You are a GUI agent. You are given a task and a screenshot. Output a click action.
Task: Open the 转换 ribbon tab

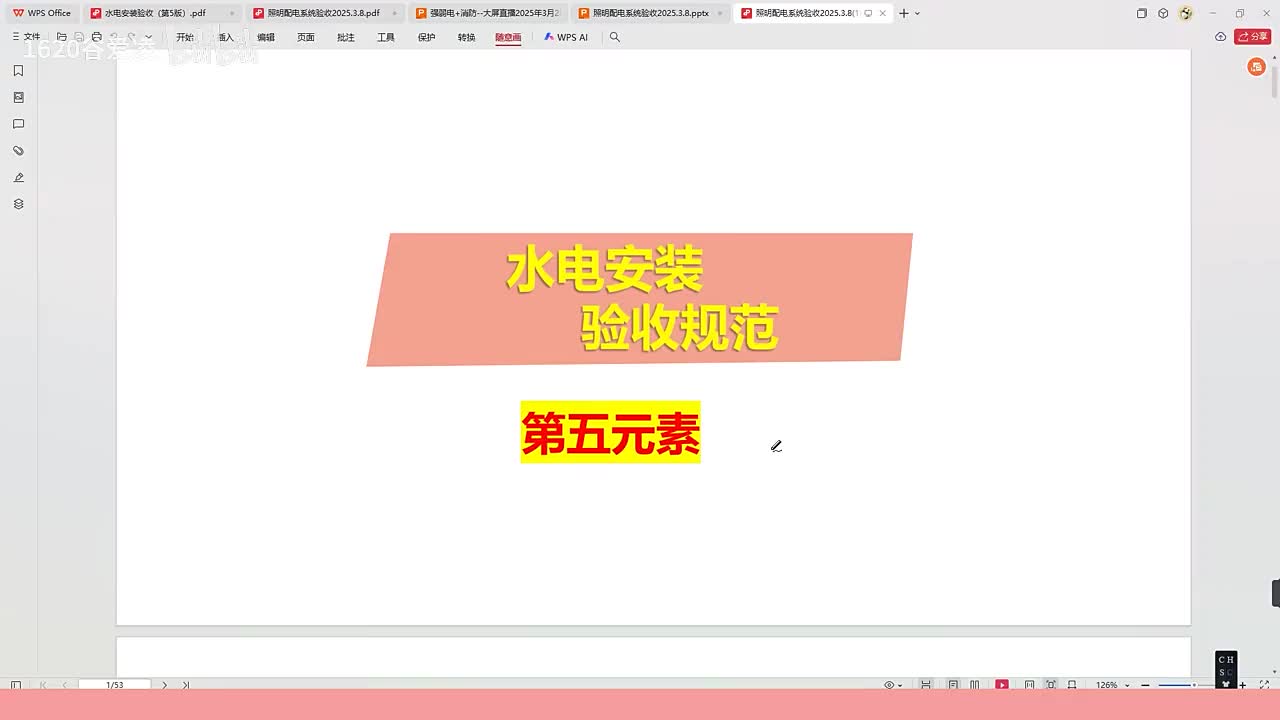coord(467,37)
